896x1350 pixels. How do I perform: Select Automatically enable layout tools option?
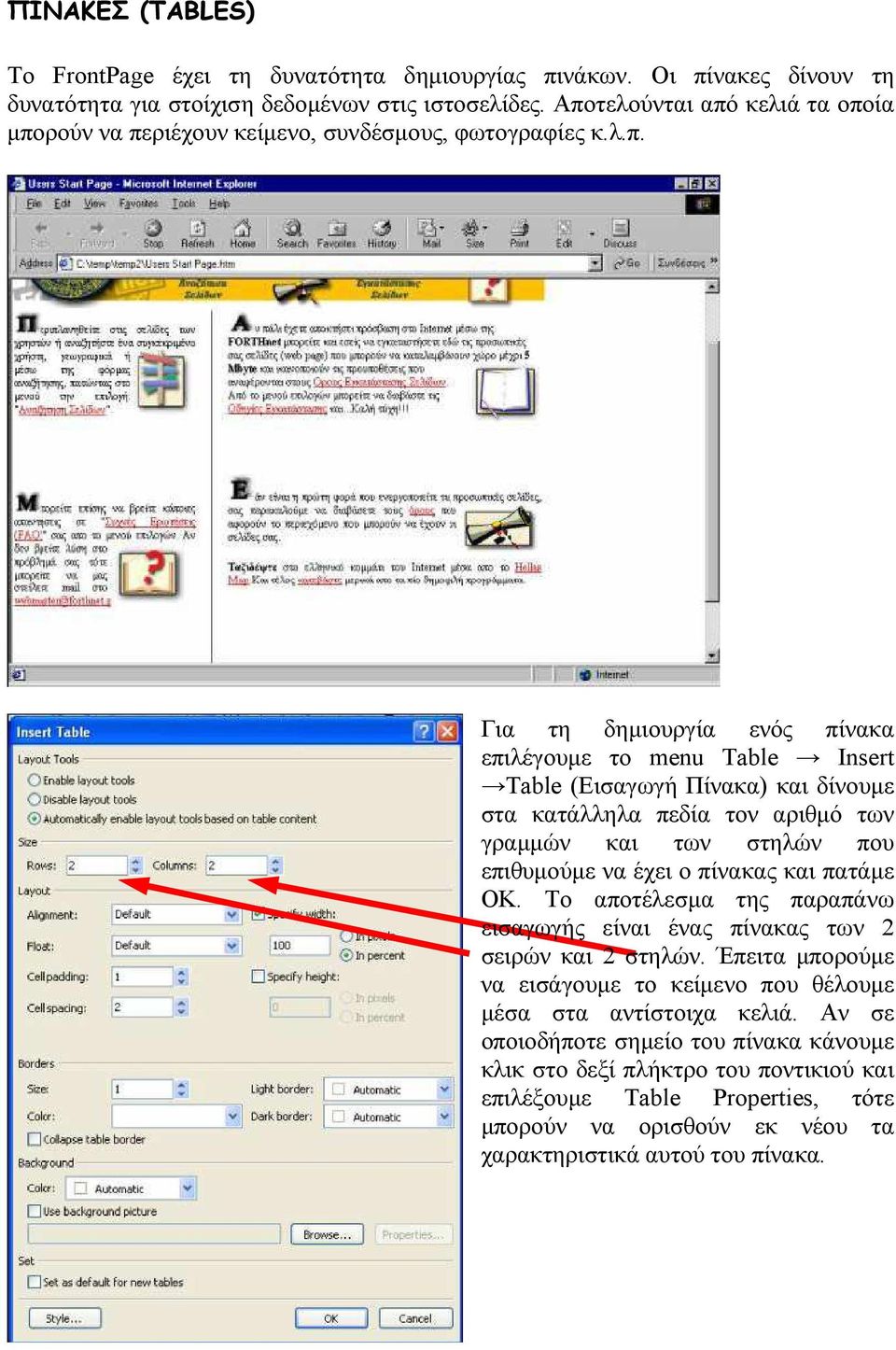[x=35, y=819]
